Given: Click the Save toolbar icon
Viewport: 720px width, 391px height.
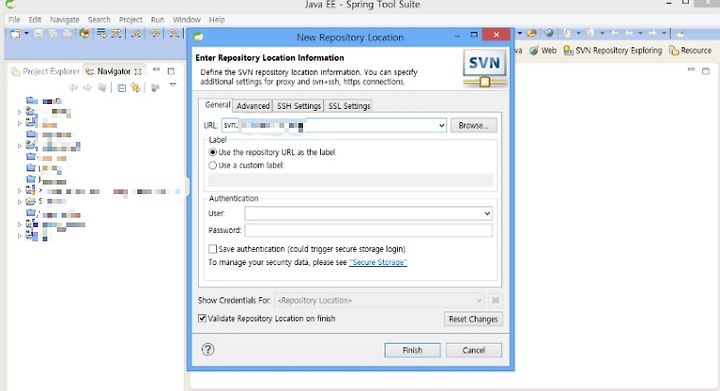Looking at the screenshot, I should coord(39,33).
